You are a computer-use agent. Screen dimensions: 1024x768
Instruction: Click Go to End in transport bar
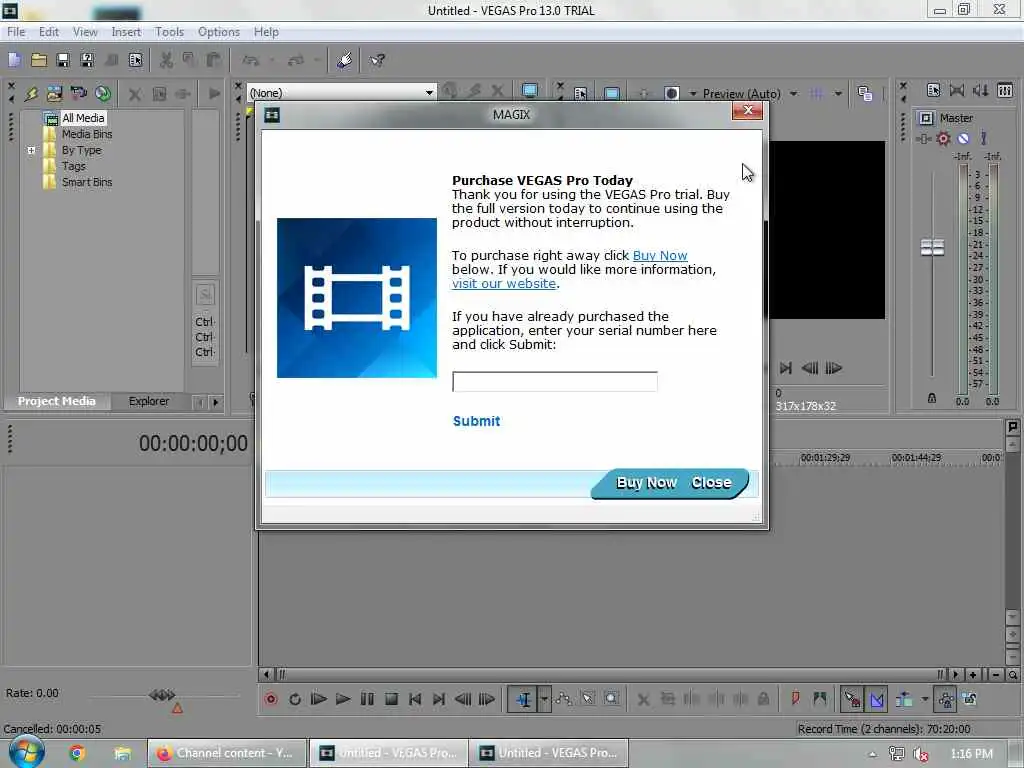(439, 699)
